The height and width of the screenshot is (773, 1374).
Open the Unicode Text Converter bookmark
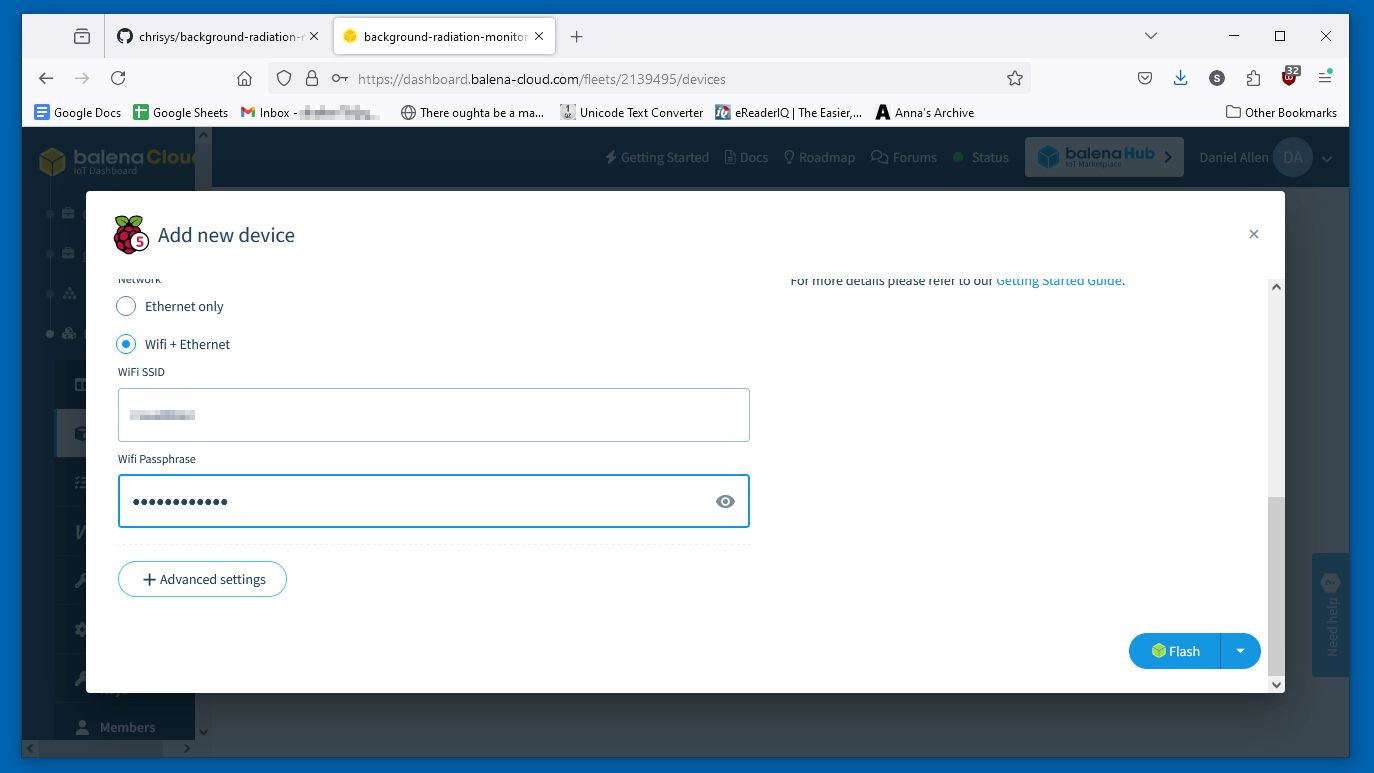click(x=632, y=112)
